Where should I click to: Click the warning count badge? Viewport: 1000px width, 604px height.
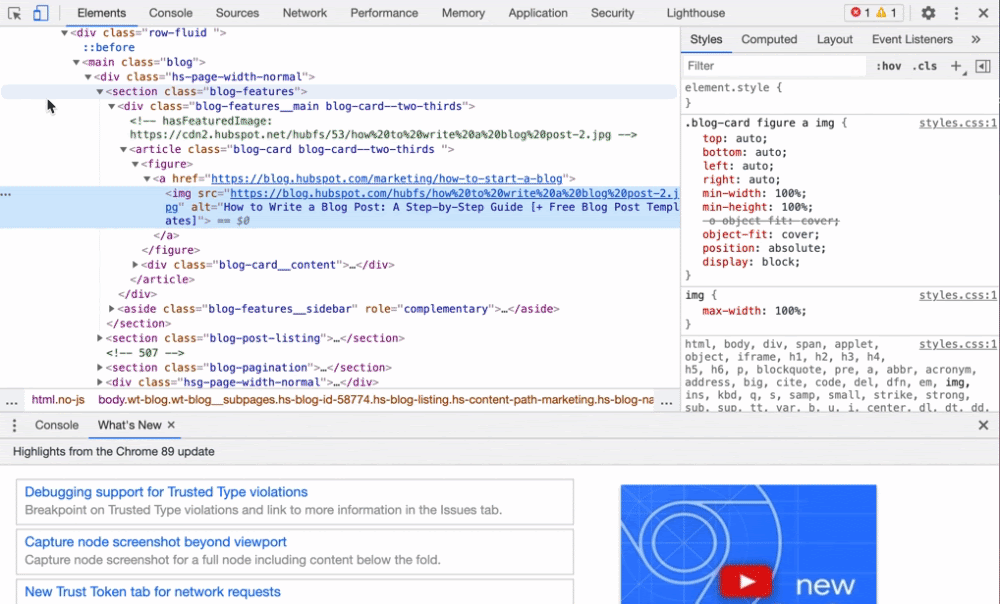pos(884,13)
